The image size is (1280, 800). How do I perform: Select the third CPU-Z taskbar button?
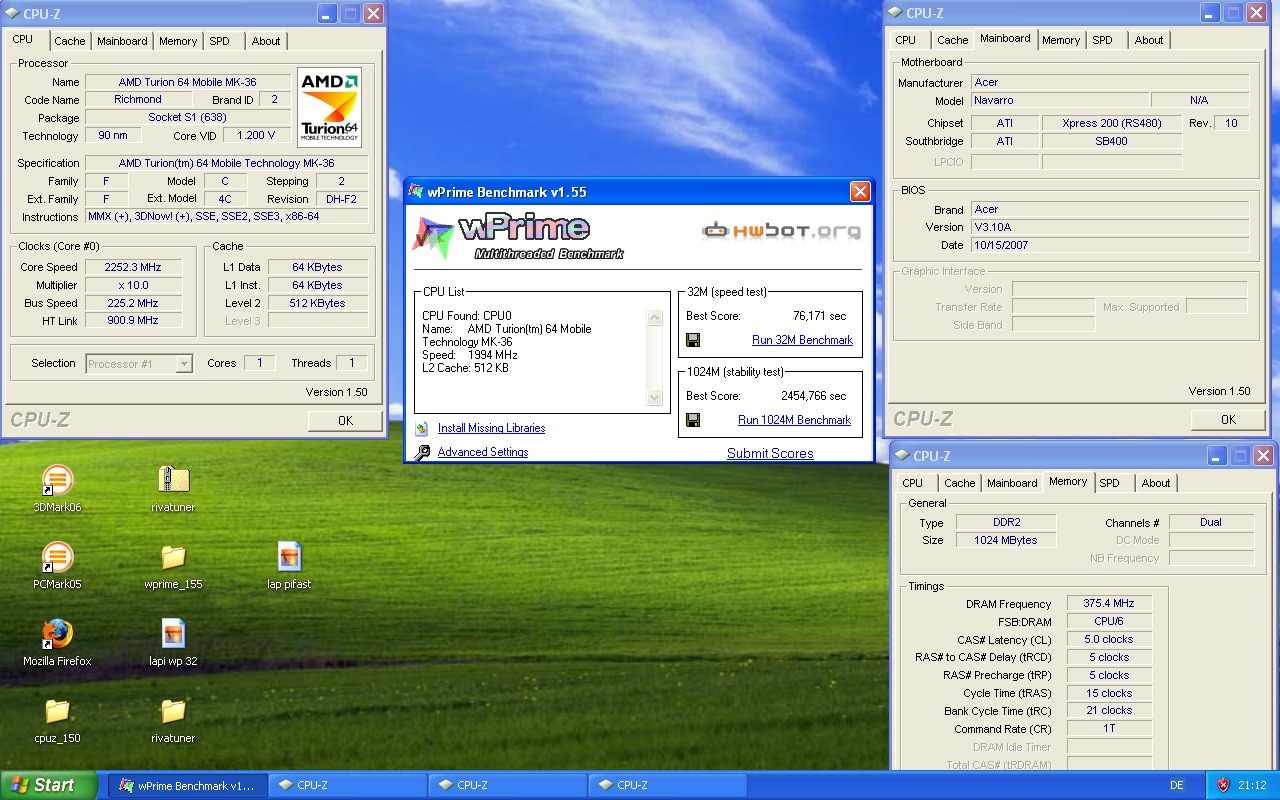[667, 786]
